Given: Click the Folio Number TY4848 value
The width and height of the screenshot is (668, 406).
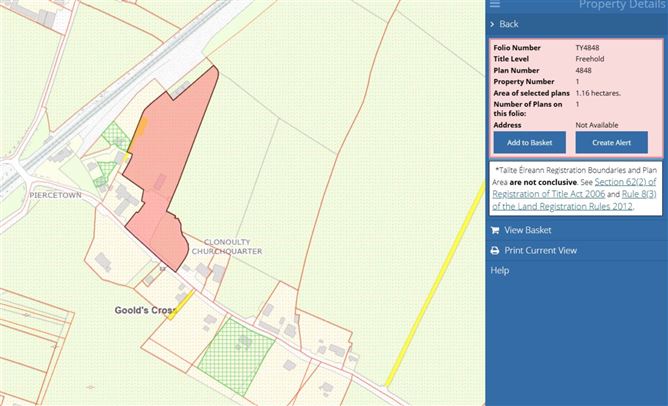Looking at the screenshot, I should (x=587, y=47).
